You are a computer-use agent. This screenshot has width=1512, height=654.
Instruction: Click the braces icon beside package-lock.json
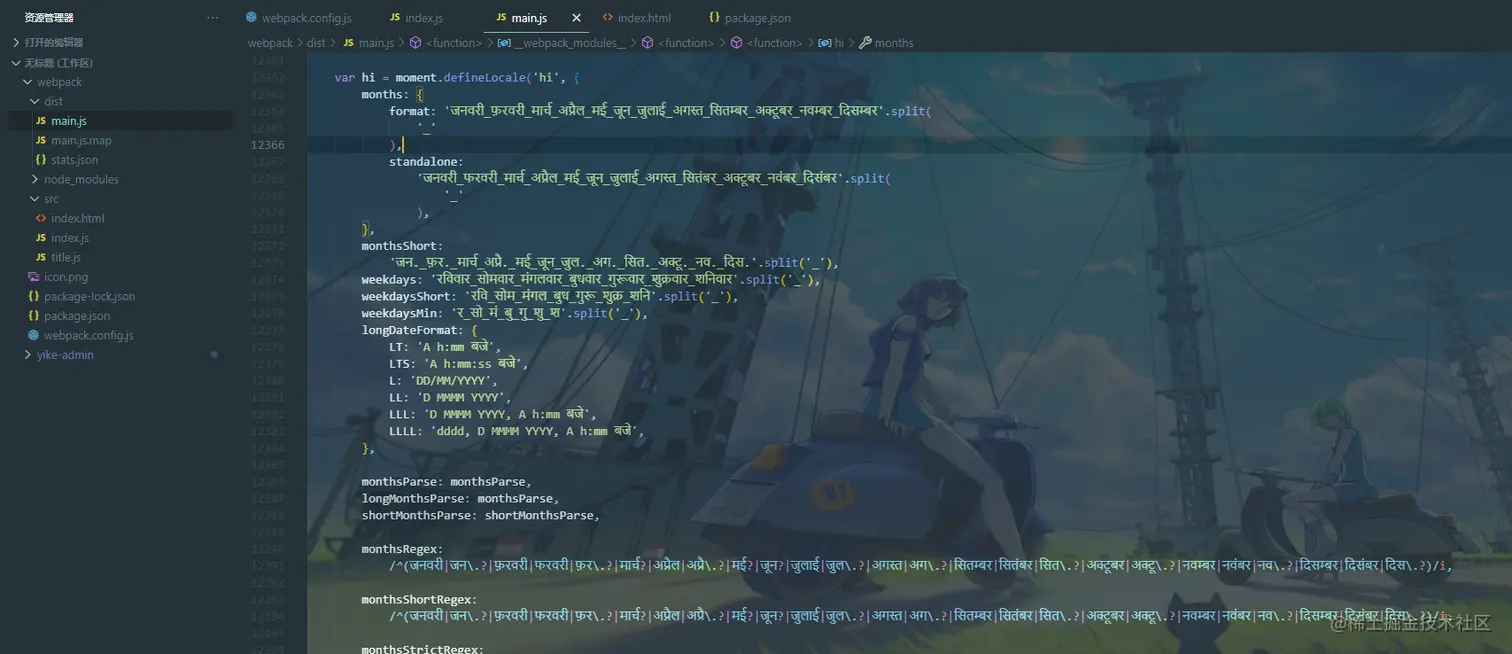(x=34, y=296)
